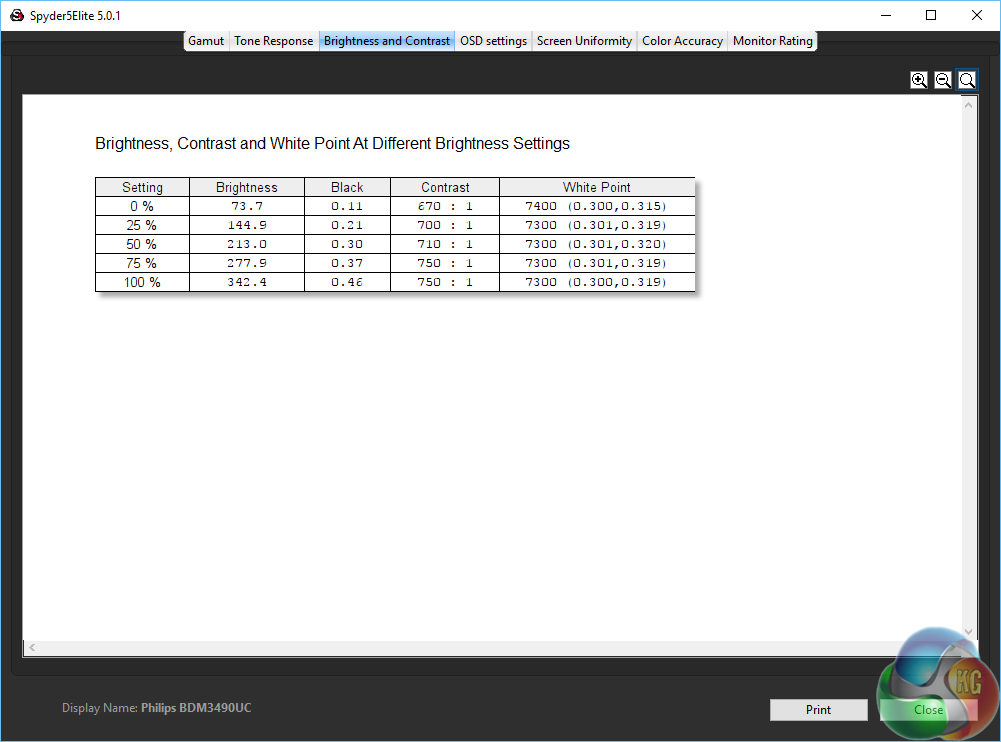The image size is (1001, 742).
Task: Click the brightness value 144.9
Action: [x=247, y=225]
